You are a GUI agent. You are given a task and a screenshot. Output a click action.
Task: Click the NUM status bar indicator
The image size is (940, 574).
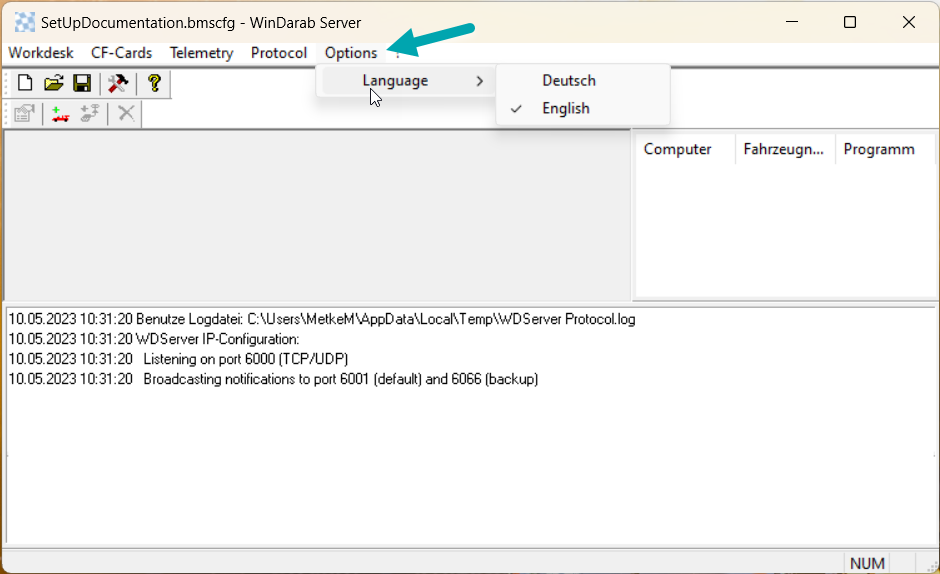(x=867, y=563)
